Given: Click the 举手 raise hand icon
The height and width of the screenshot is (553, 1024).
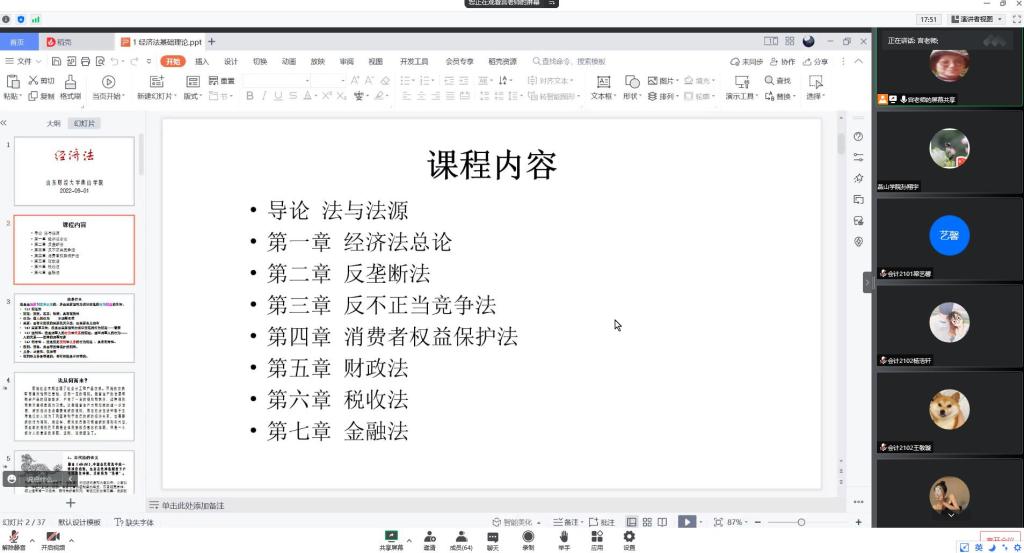Looking at the screenshot, I should point(564,537).
